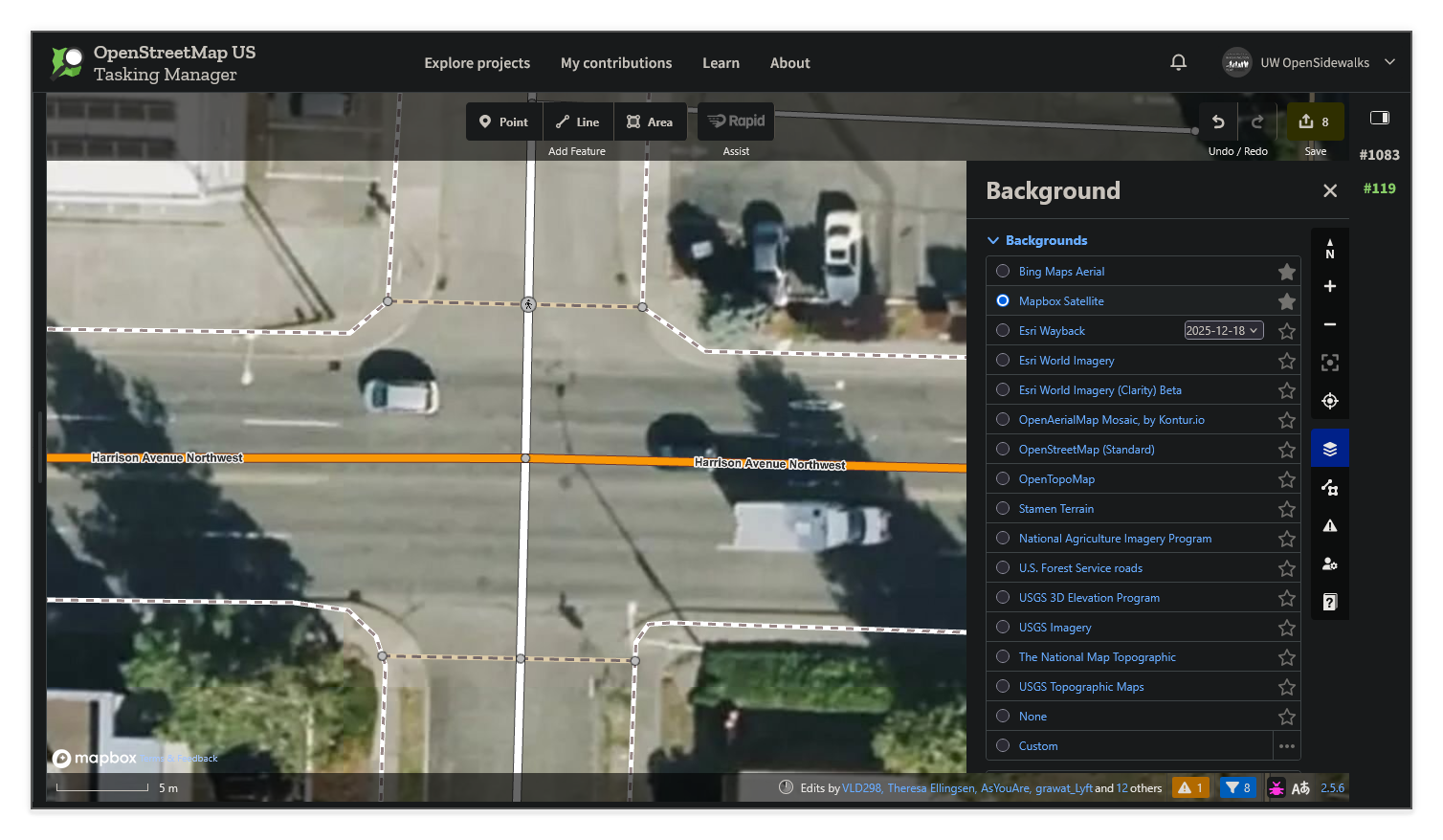
Task: Click the zoom out minus icon
Action: click(1329, 324)
